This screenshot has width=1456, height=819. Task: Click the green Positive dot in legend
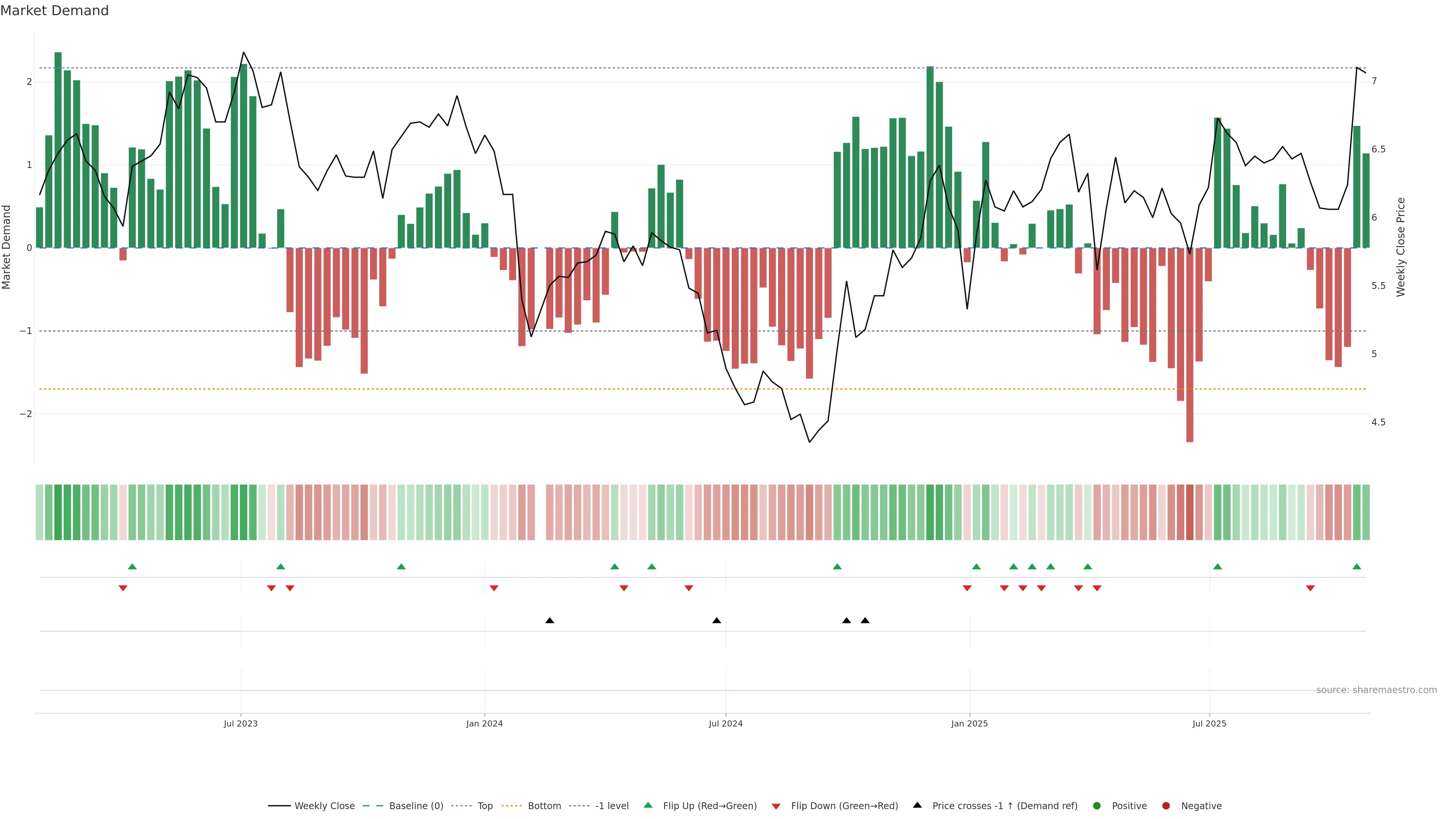point(1097,805)
